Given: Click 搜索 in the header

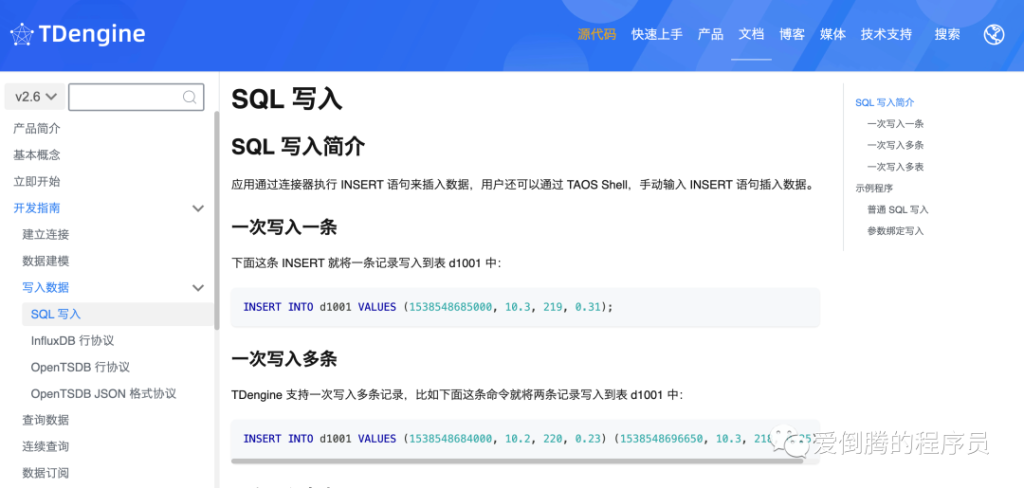Looking at the screenshot, I should [x=947, y=35].
